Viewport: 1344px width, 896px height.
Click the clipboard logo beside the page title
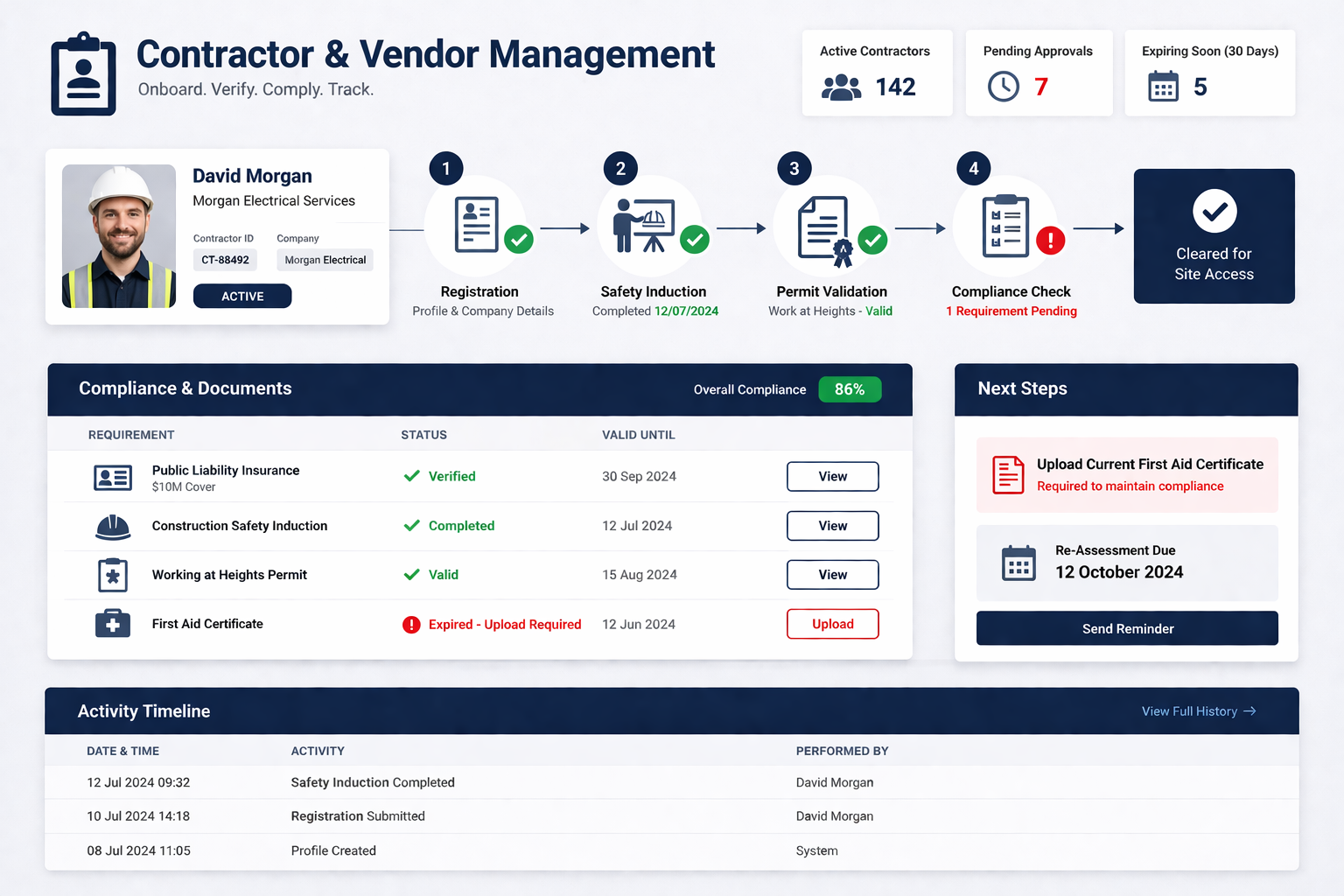pos(83,73)
